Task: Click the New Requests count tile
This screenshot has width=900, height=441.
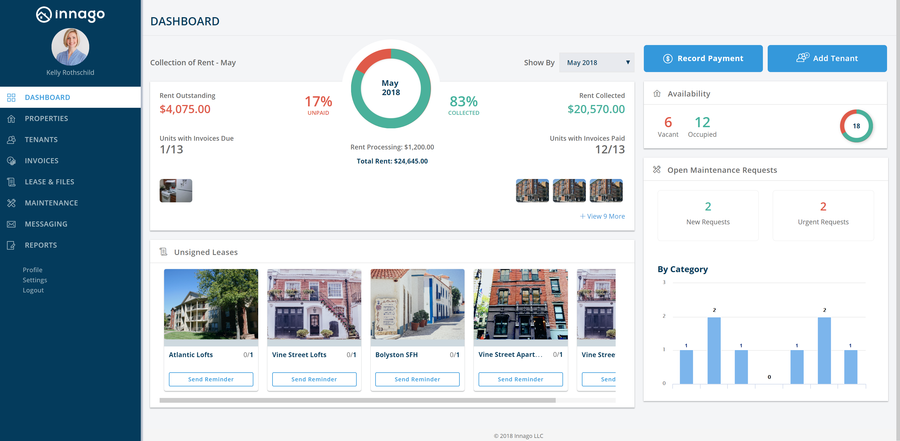Action: pyautogui.click(x=708, y=215)
